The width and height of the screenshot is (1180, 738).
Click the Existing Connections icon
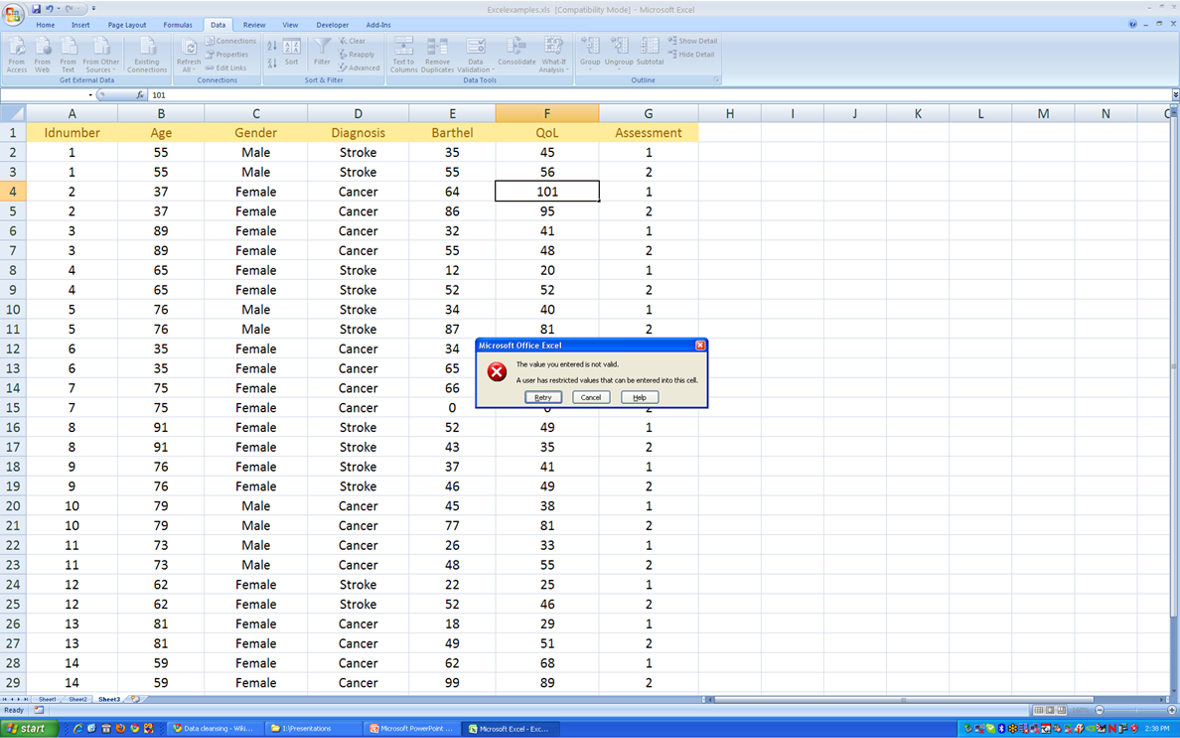tap(147, 47)
